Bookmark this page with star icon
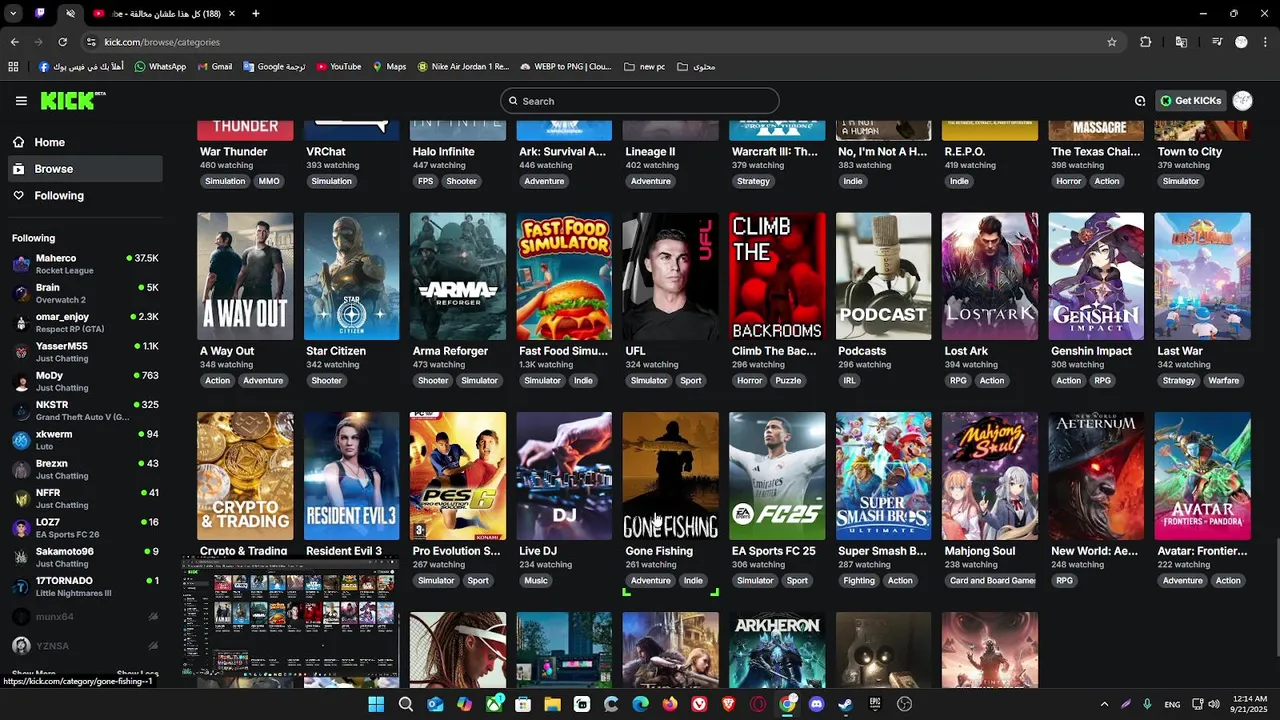This screenshot has height=720, width=1280. click(x=1111, y=42)
